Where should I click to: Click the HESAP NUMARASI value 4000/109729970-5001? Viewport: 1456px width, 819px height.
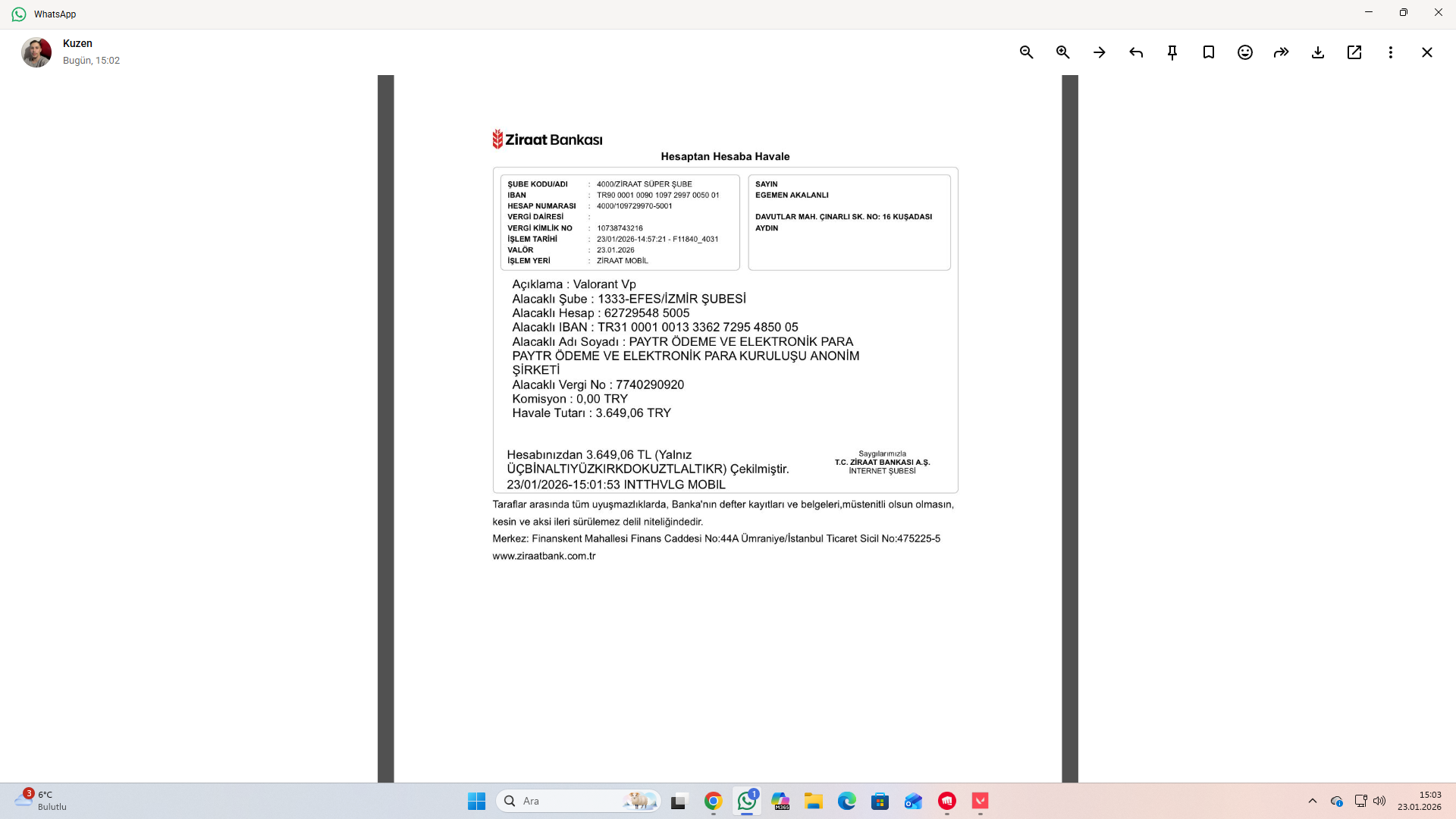(x=634, y=206)
